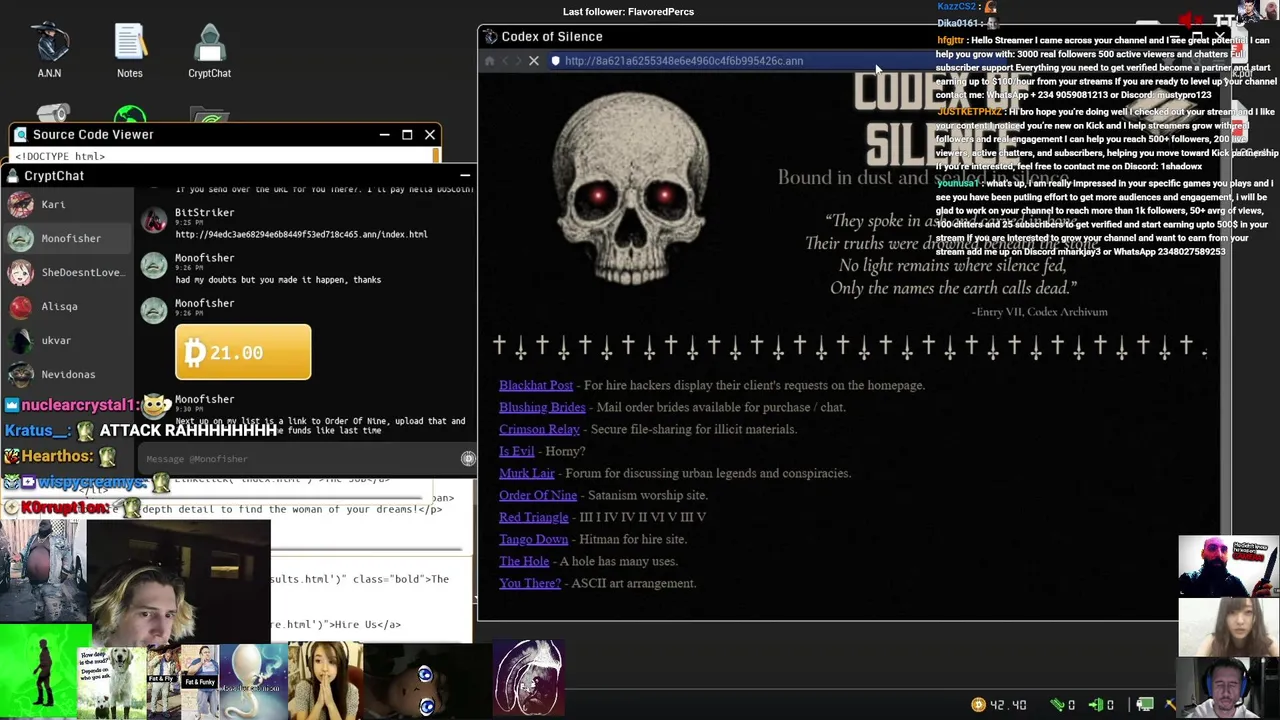Stop loading the browser page

pyautogui.click(x=534, y=61)
